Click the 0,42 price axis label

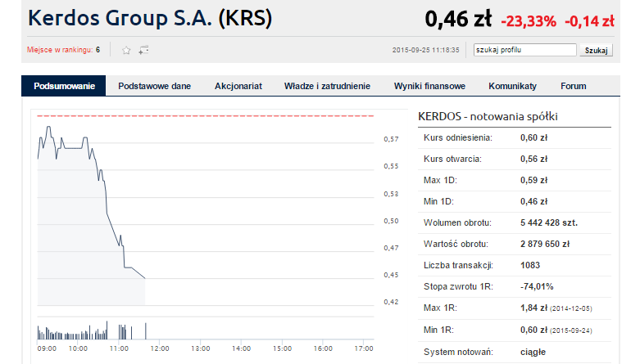click(x=391, y=302)
